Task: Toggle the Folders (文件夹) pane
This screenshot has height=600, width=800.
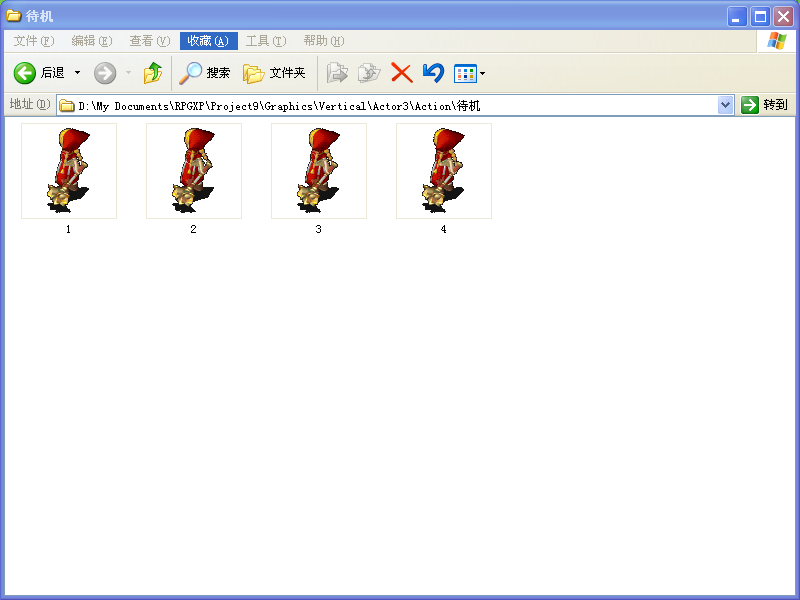Action: pos(274,73)
